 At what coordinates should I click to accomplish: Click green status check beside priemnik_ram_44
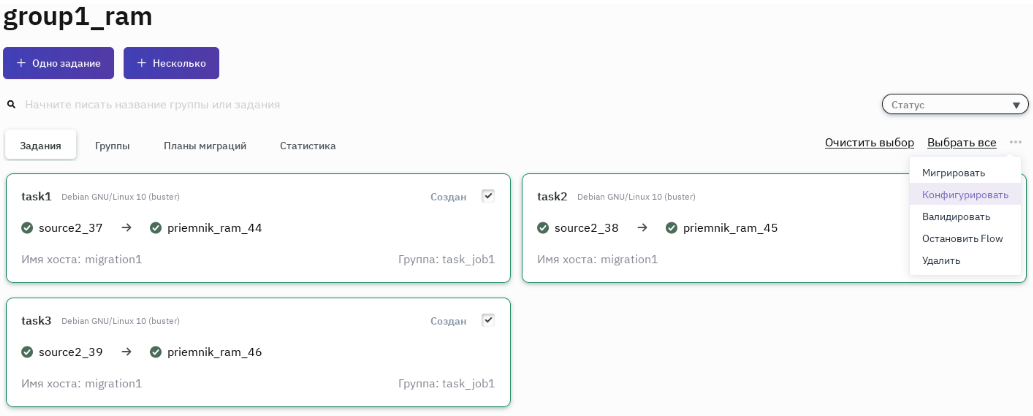(x=156, y=228)
